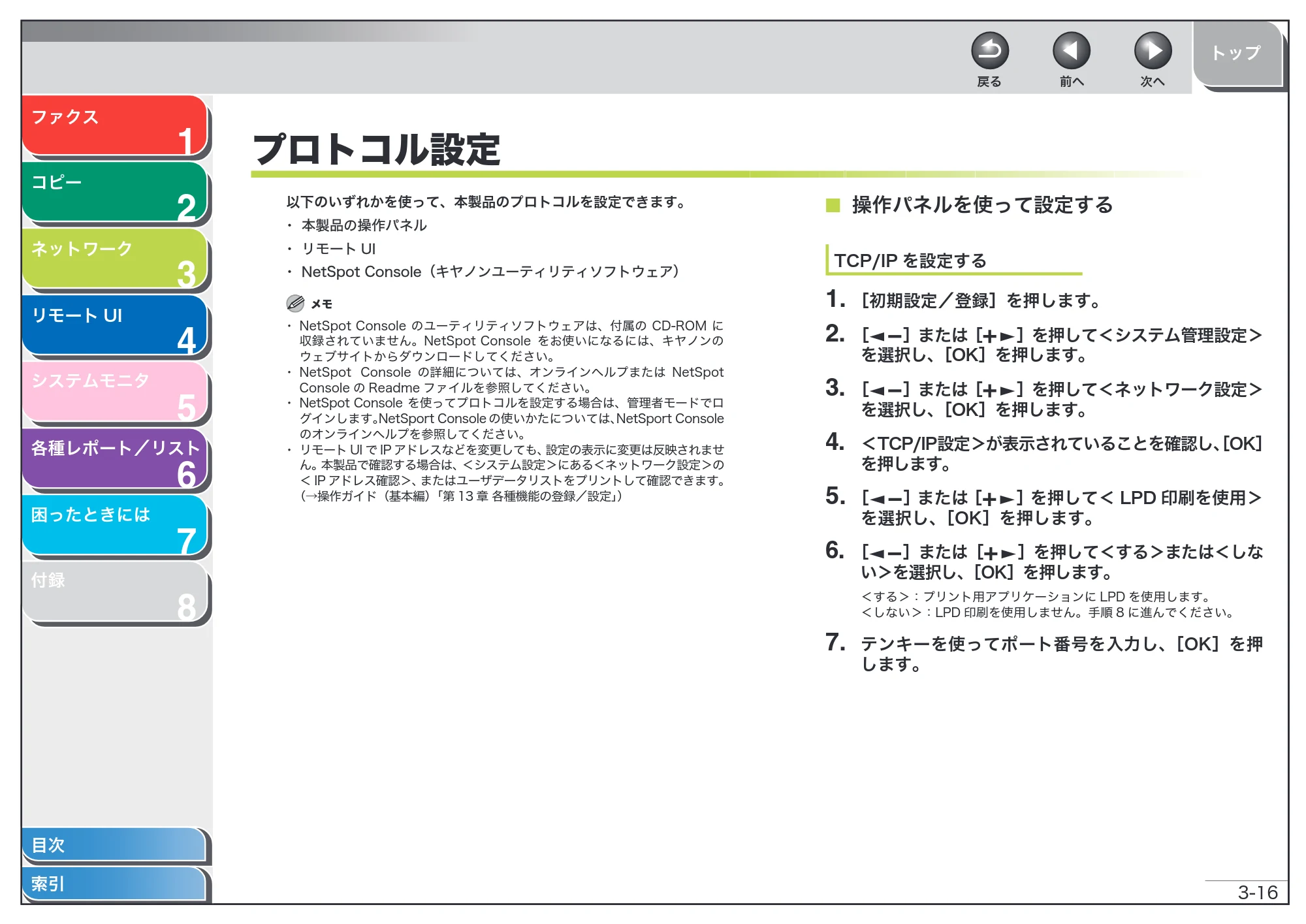This screenshot has width=1306, height=924.
Task: Open the 索引 (index) button
Action: [114, 884]
